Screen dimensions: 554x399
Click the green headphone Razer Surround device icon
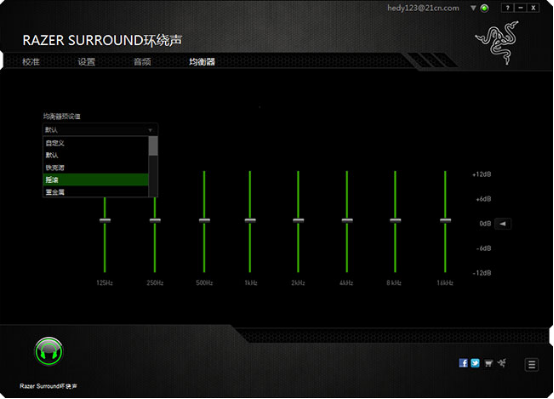[49, 352]
